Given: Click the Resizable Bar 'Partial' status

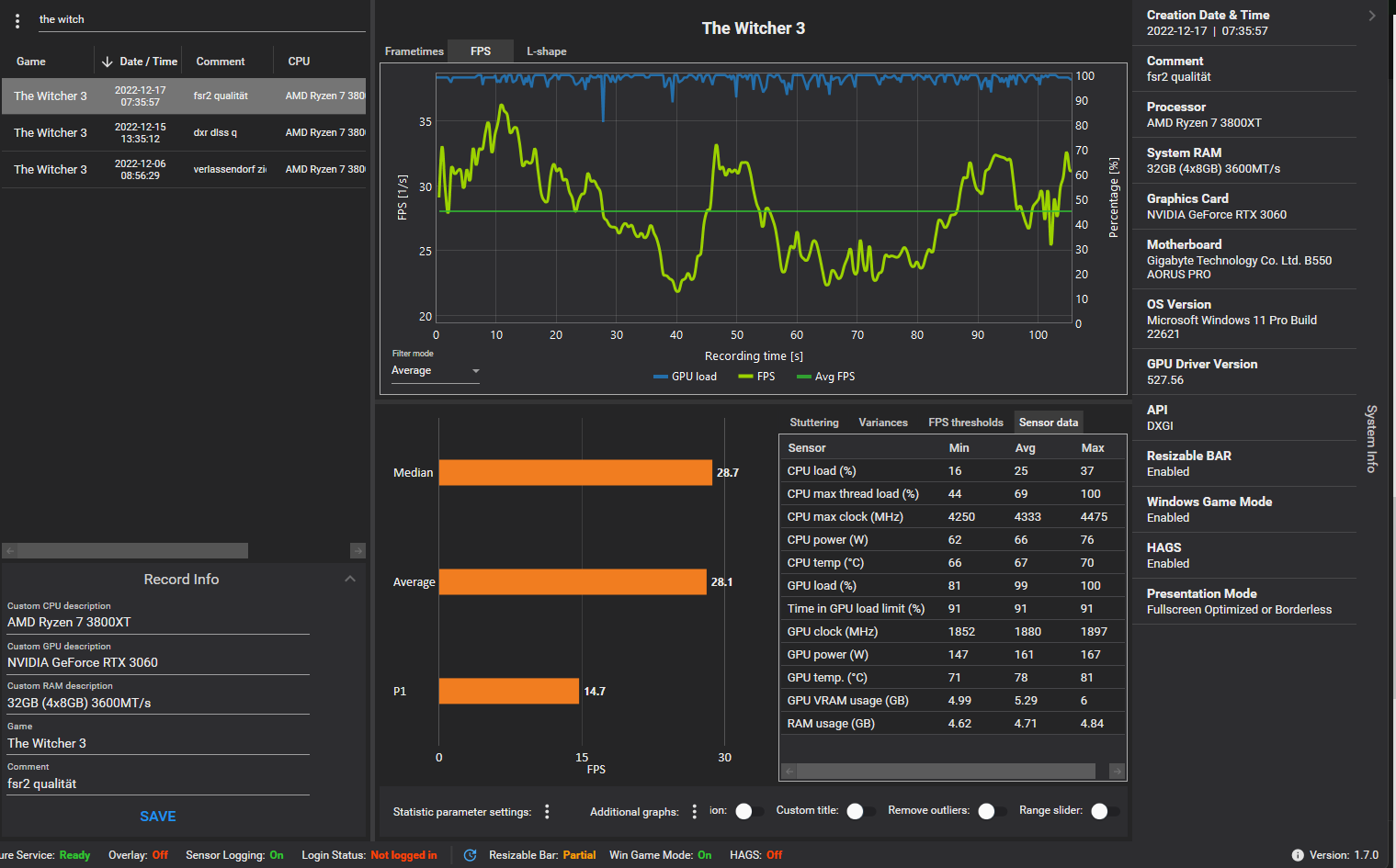Looking at the screenshot, I should tap(579, 855).
